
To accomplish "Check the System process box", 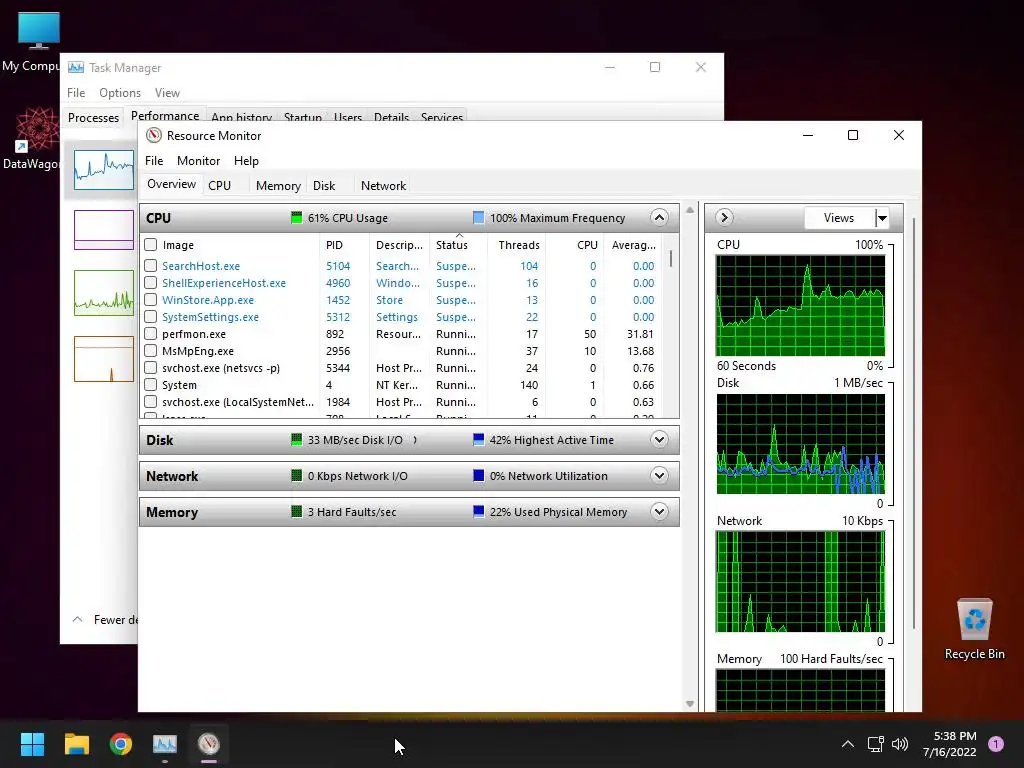I will [151, 385].
